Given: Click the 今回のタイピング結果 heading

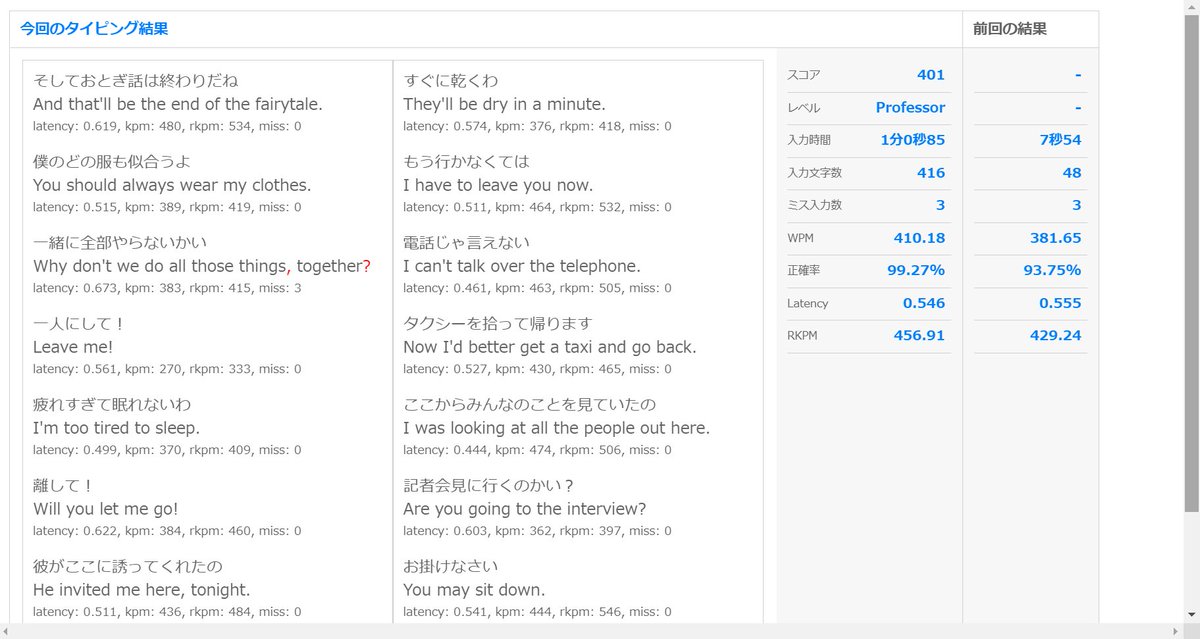Looking at the screenshot, I should click(x=94, y=29).
